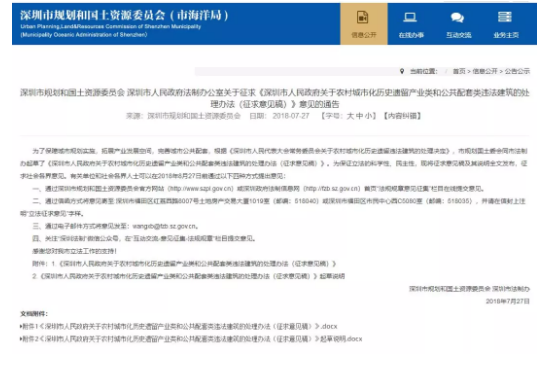Open the www.szpl.gov.cn URL in text
The image size is (550, 365).
pos(200,189)
